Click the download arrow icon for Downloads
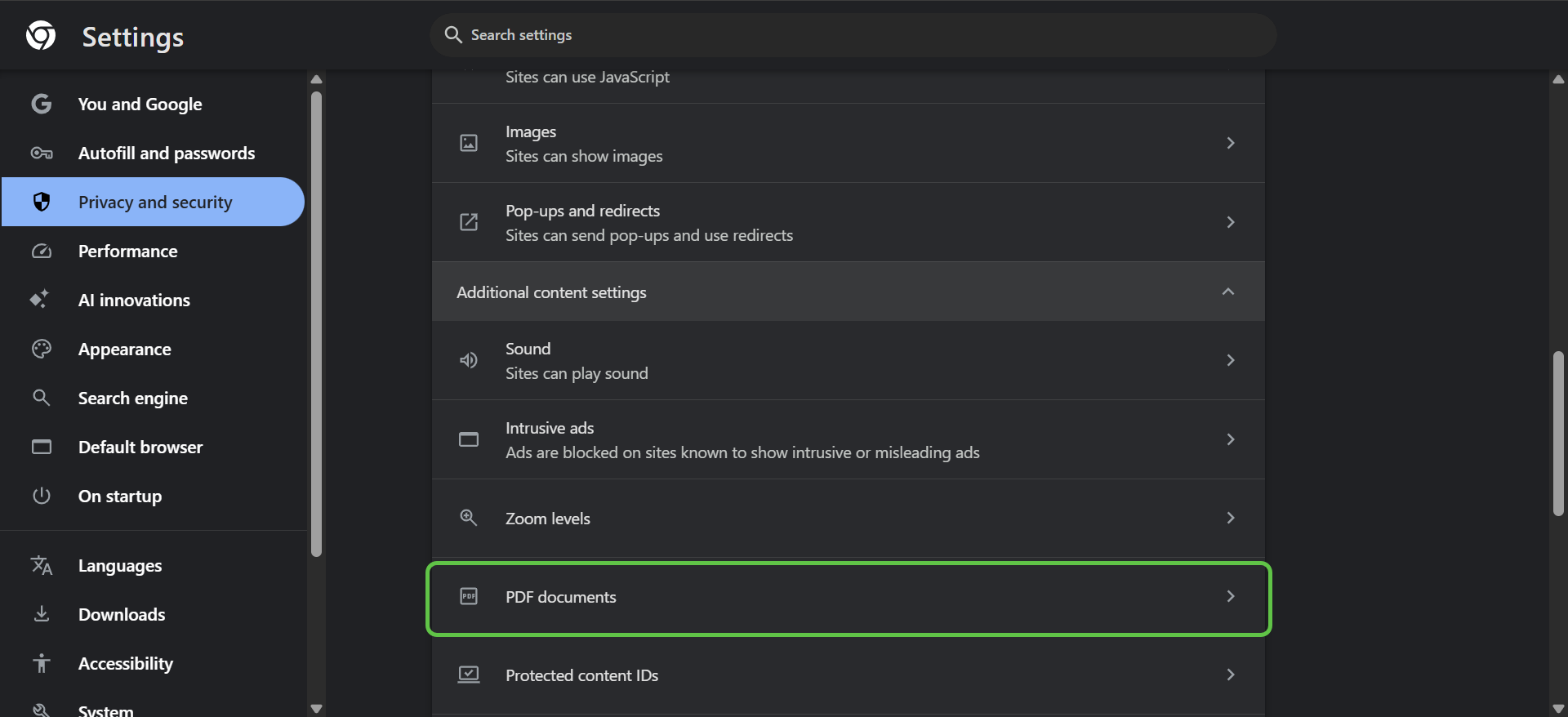 pyautogui.click(x=42, y=614)
